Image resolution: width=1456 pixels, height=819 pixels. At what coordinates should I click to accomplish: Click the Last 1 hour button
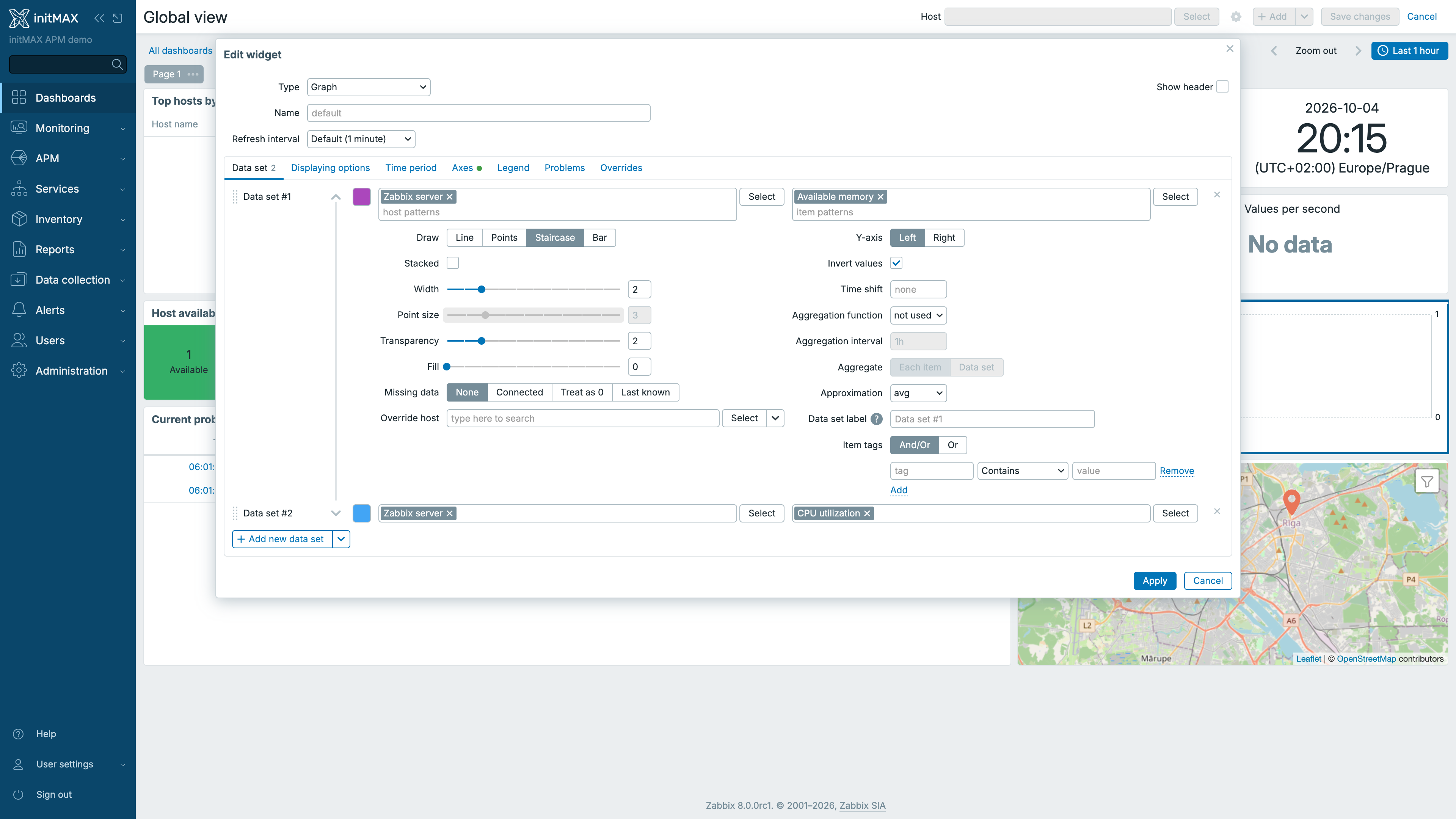coord(1409,51)
